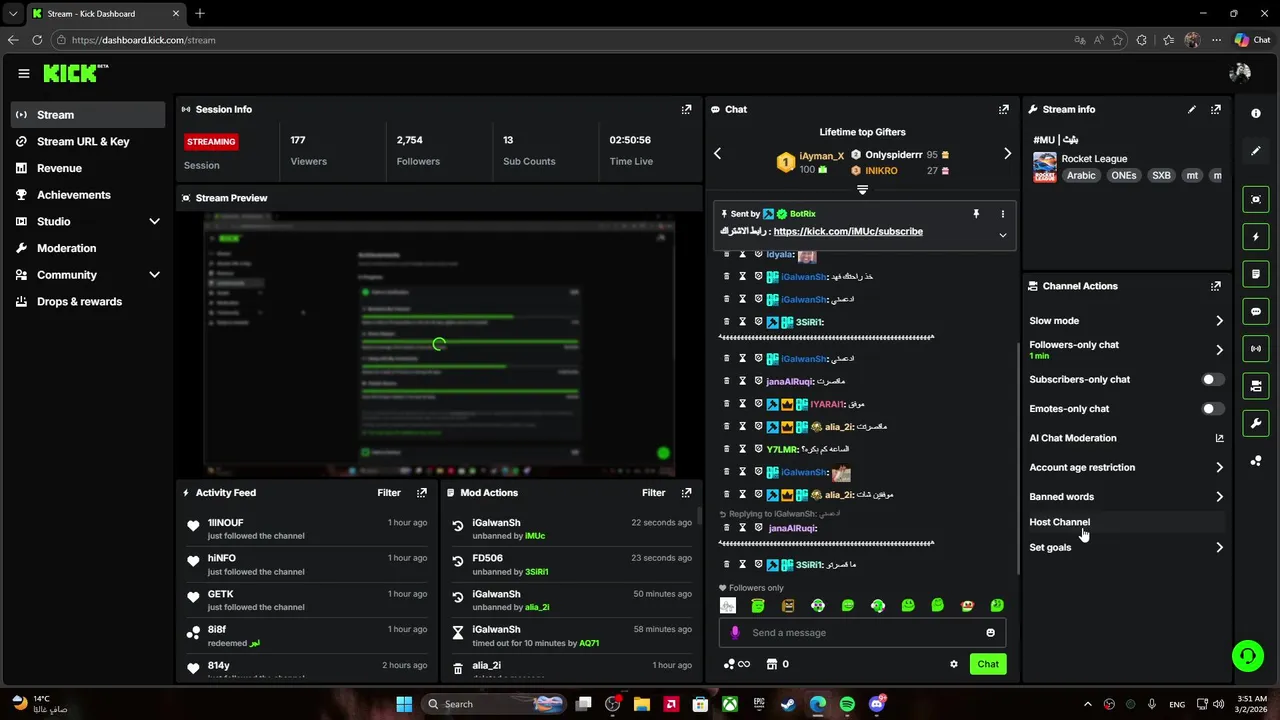Open Mod Actions Filter

click(x=653, y=493)
